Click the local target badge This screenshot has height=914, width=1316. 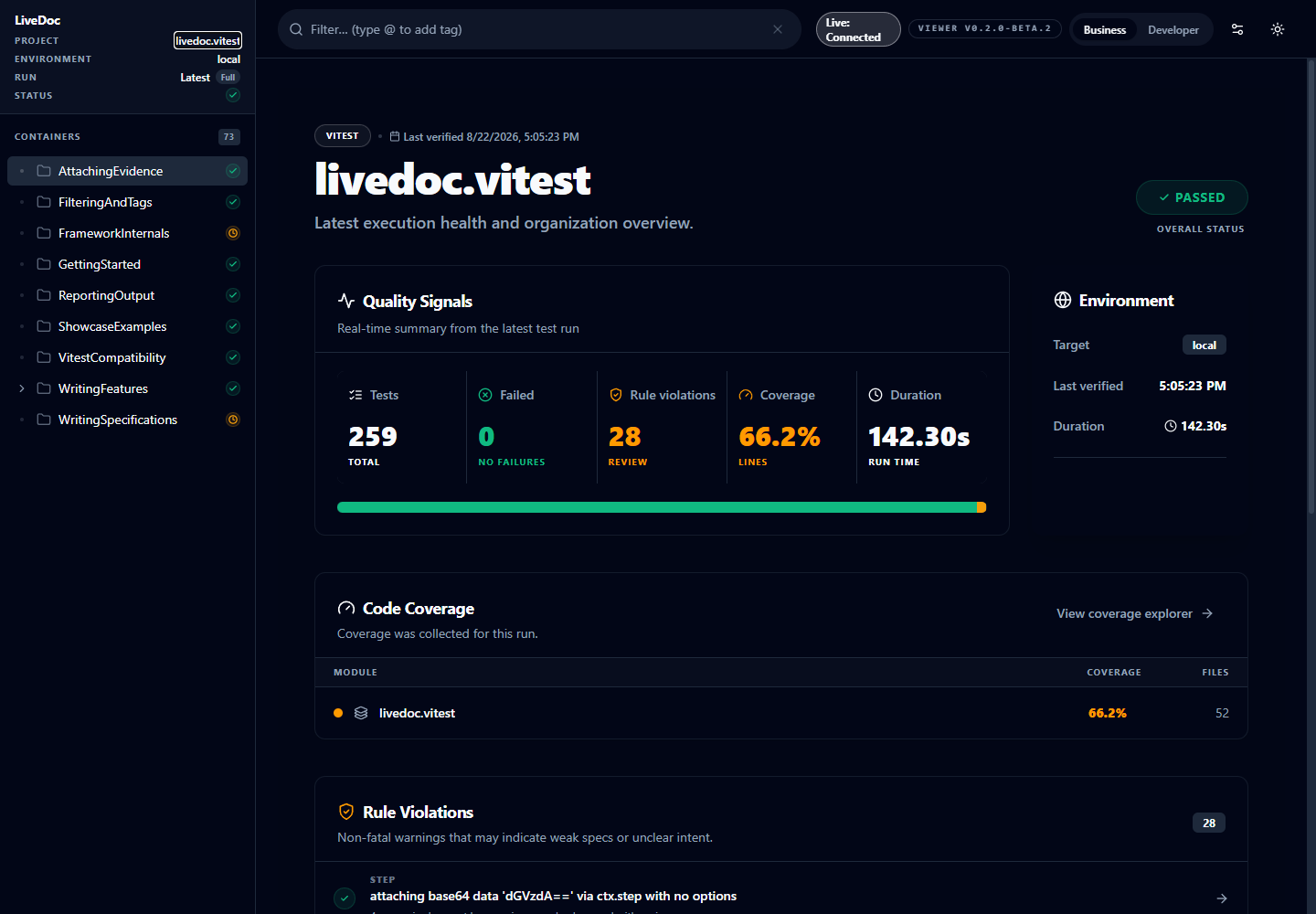tap(1205, 345)
